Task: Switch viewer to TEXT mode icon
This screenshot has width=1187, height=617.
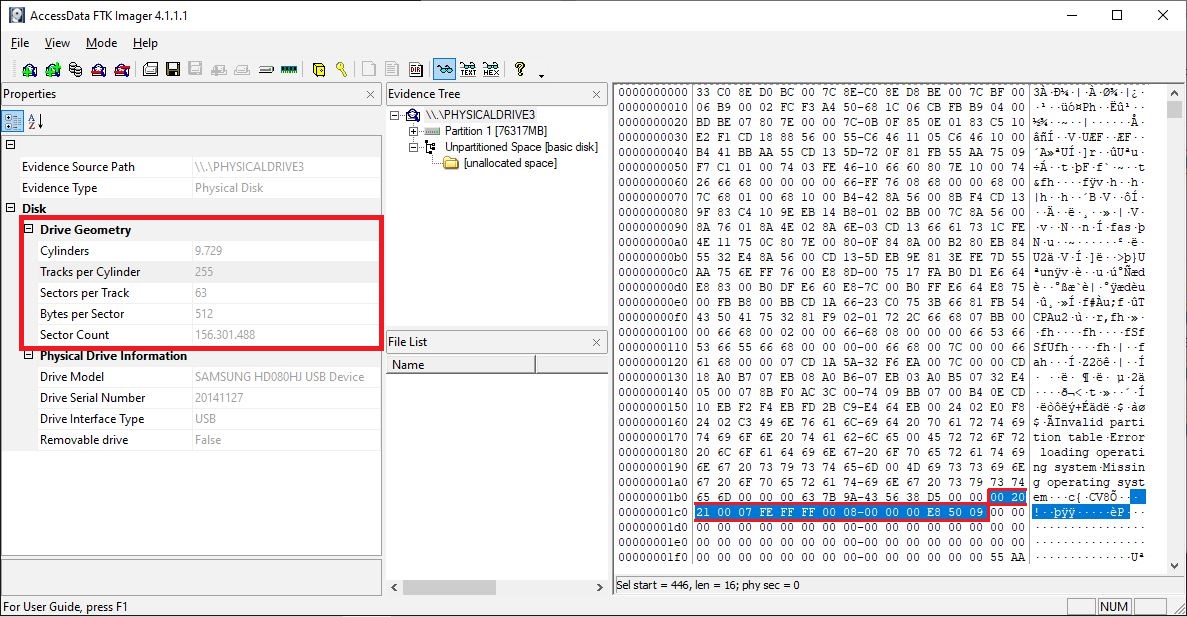Action: (x=468, y=70)
